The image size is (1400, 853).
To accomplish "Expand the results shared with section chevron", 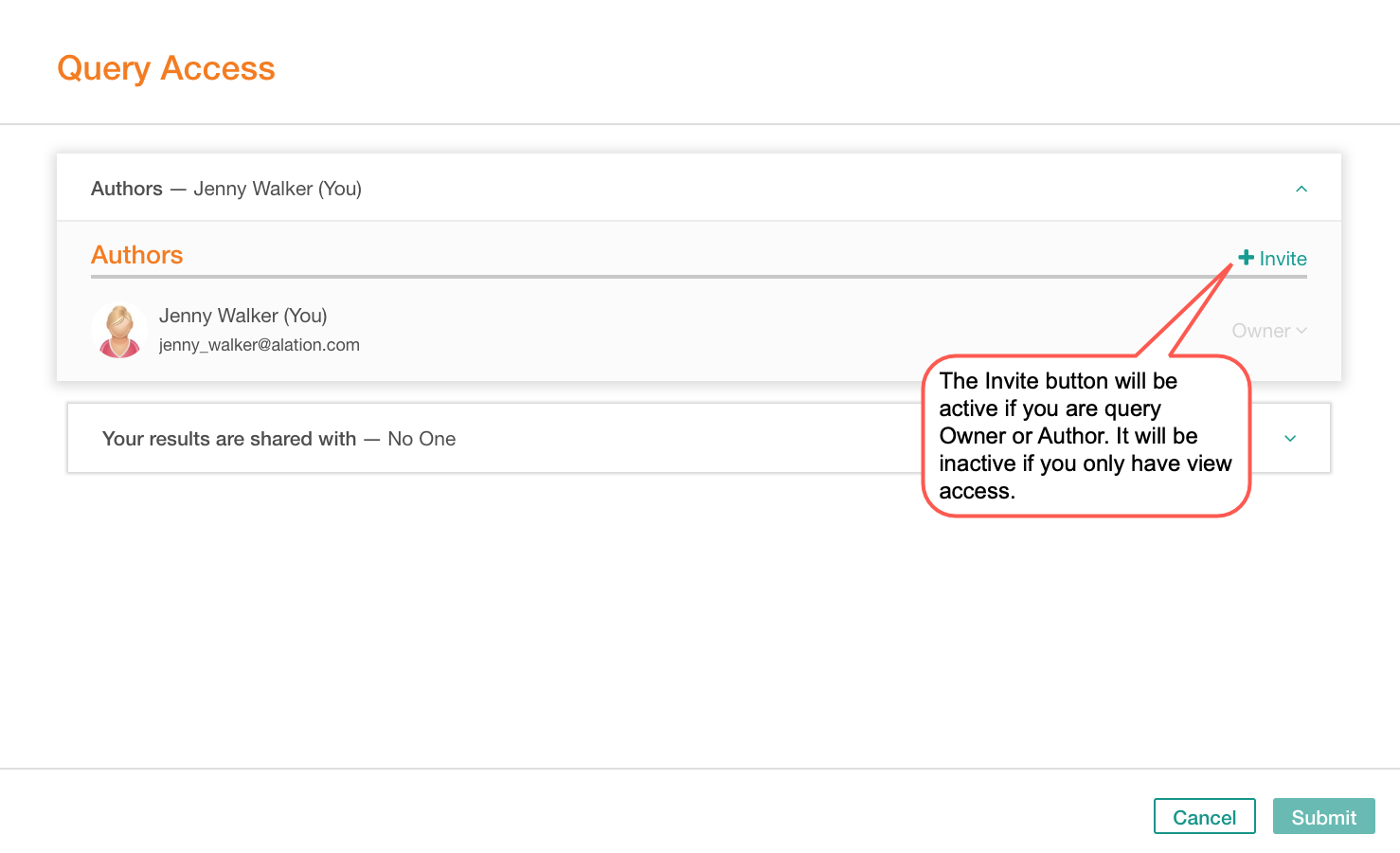I will tap(1290, 439).
